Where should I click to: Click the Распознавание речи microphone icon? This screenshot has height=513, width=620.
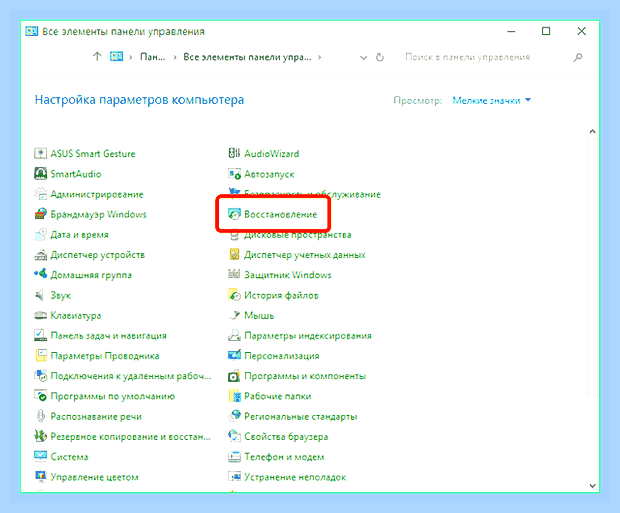tap(40, 416)
